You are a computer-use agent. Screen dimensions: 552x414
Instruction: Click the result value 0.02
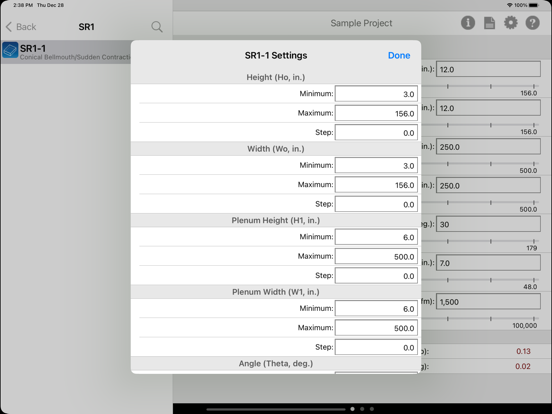[523, 366]
